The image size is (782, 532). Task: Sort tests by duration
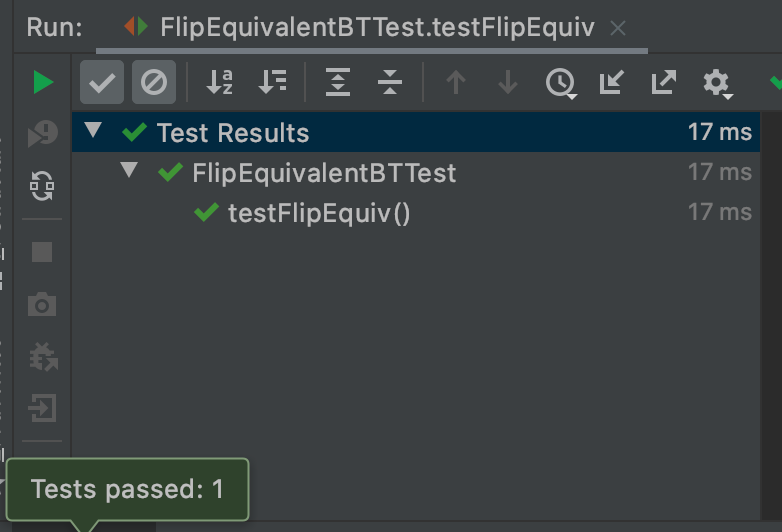click(272, 82)
